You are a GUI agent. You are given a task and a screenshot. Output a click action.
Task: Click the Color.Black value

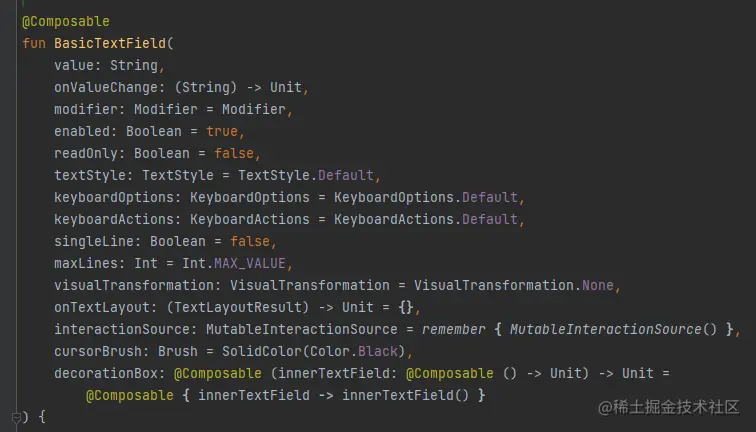pos(354,351)
